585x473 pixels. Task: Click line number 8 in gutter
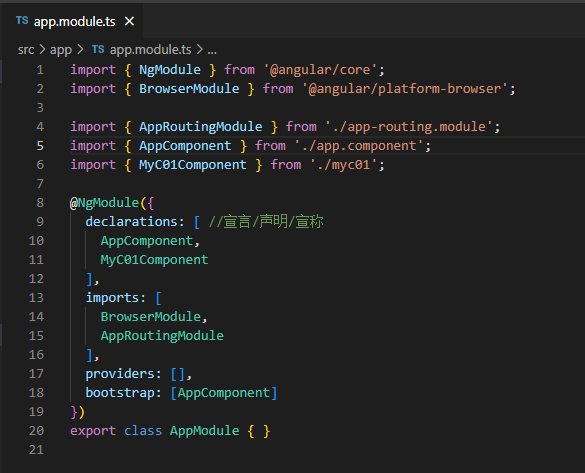(40, 203)
